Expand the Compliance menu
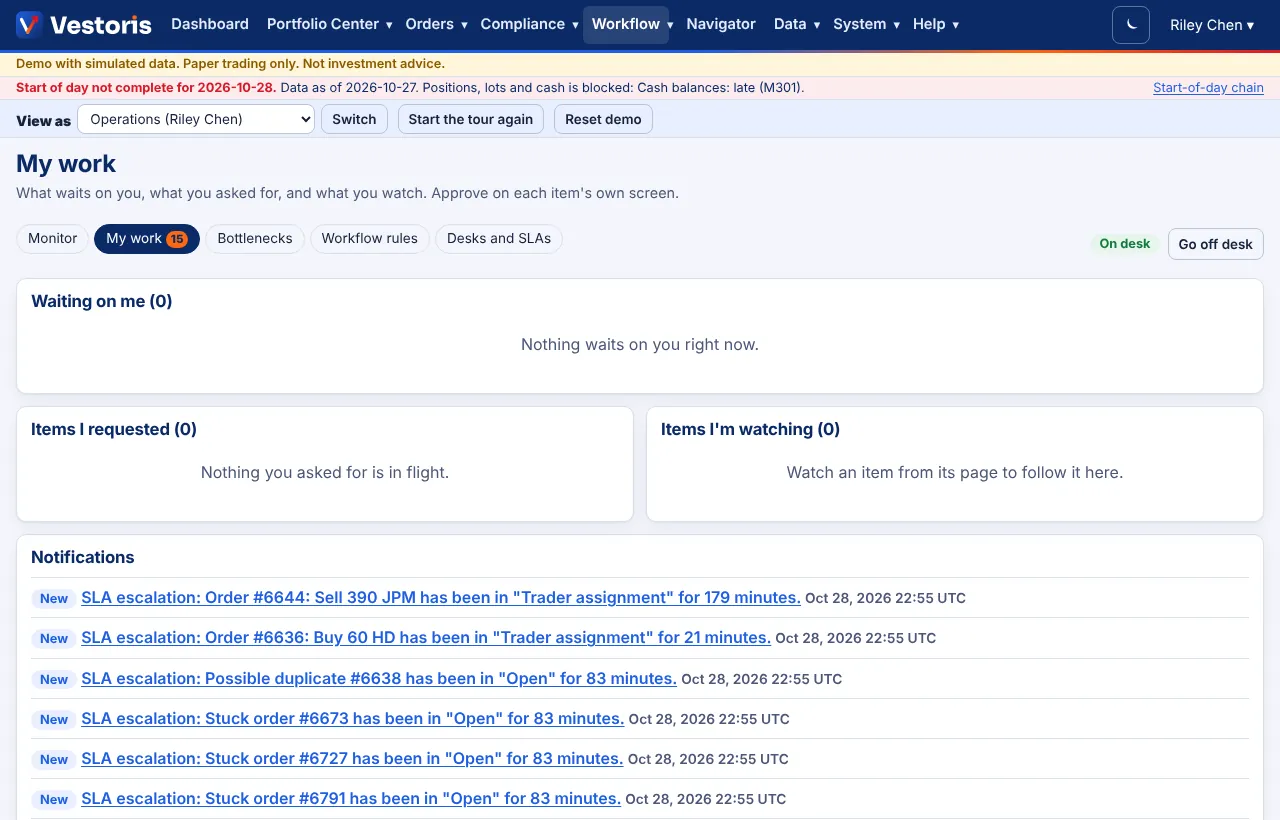1280x820 pixels. click(529, 24)
